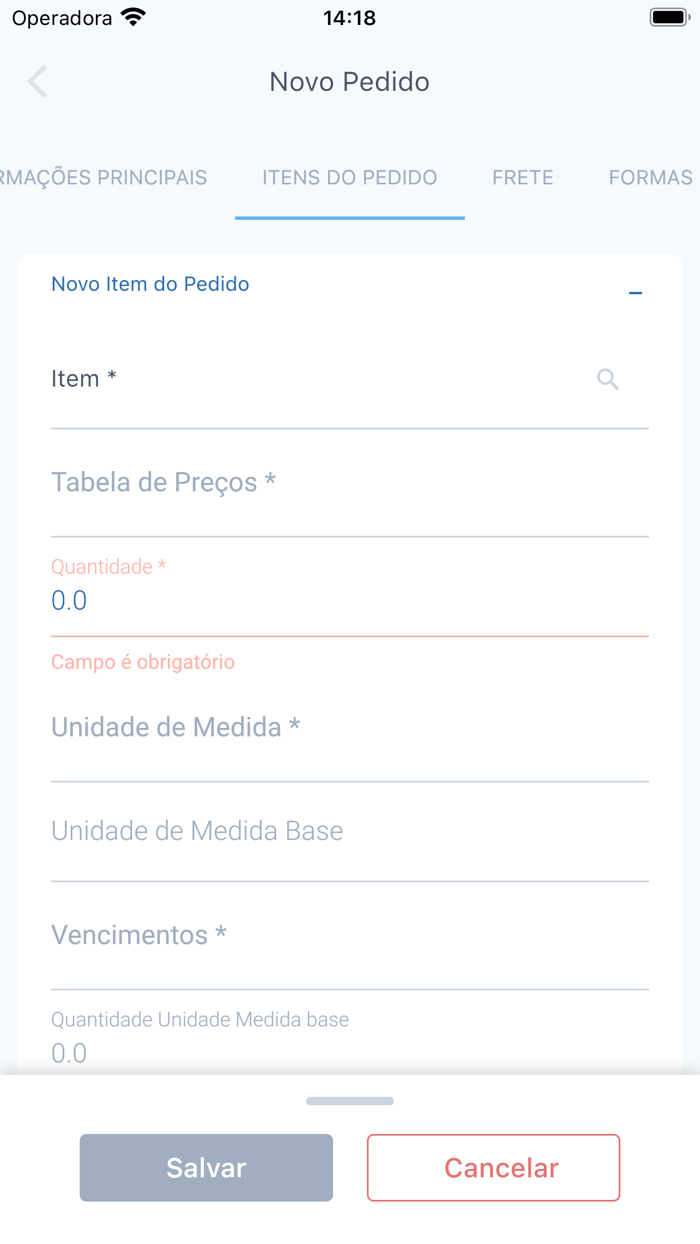Switch to the ITENS DO PEDIDO tab

[349, 177]
